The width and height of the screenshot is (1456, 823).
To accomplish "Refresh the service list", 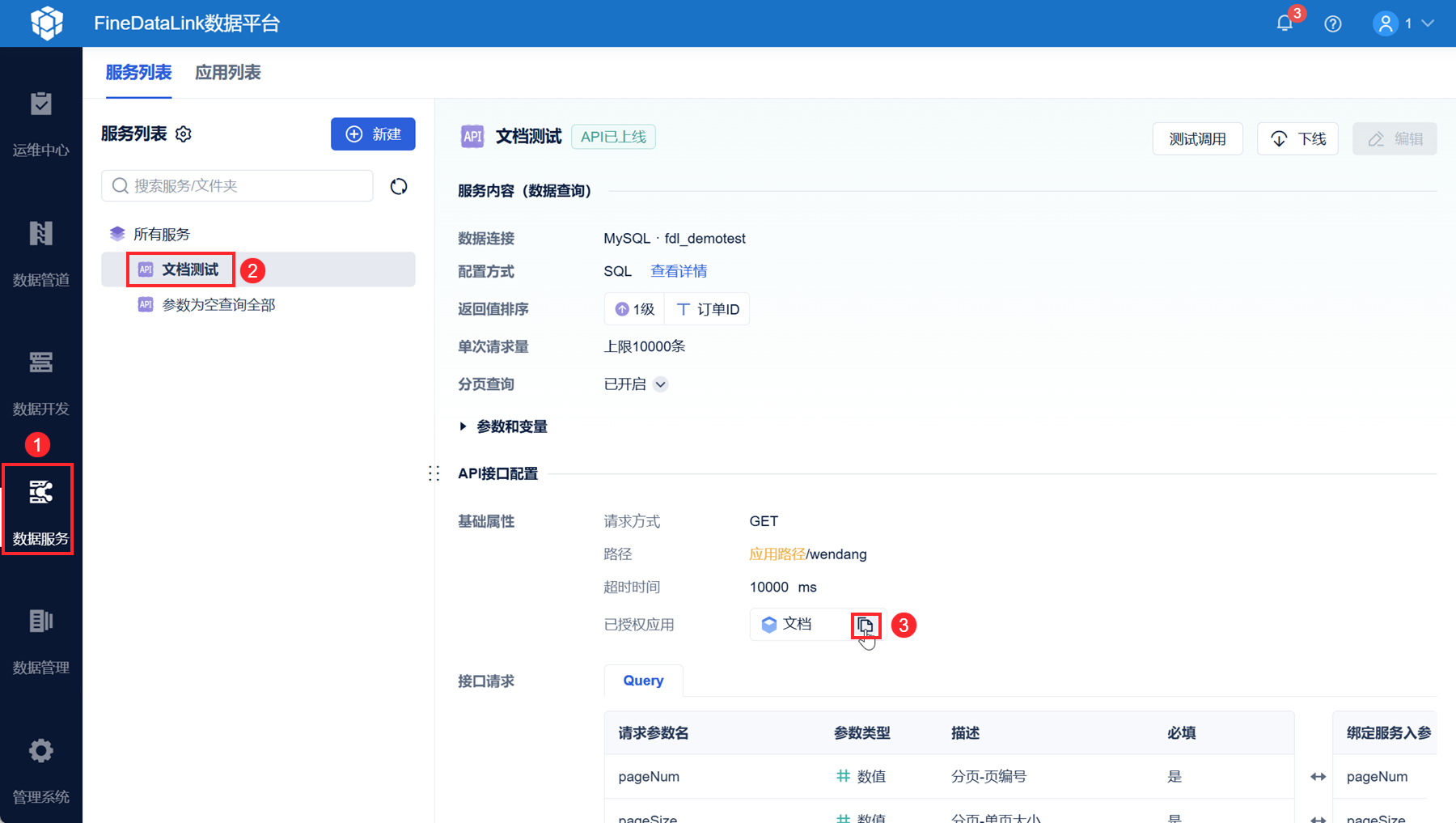I will pyautogui.click(x=399, y=186).
